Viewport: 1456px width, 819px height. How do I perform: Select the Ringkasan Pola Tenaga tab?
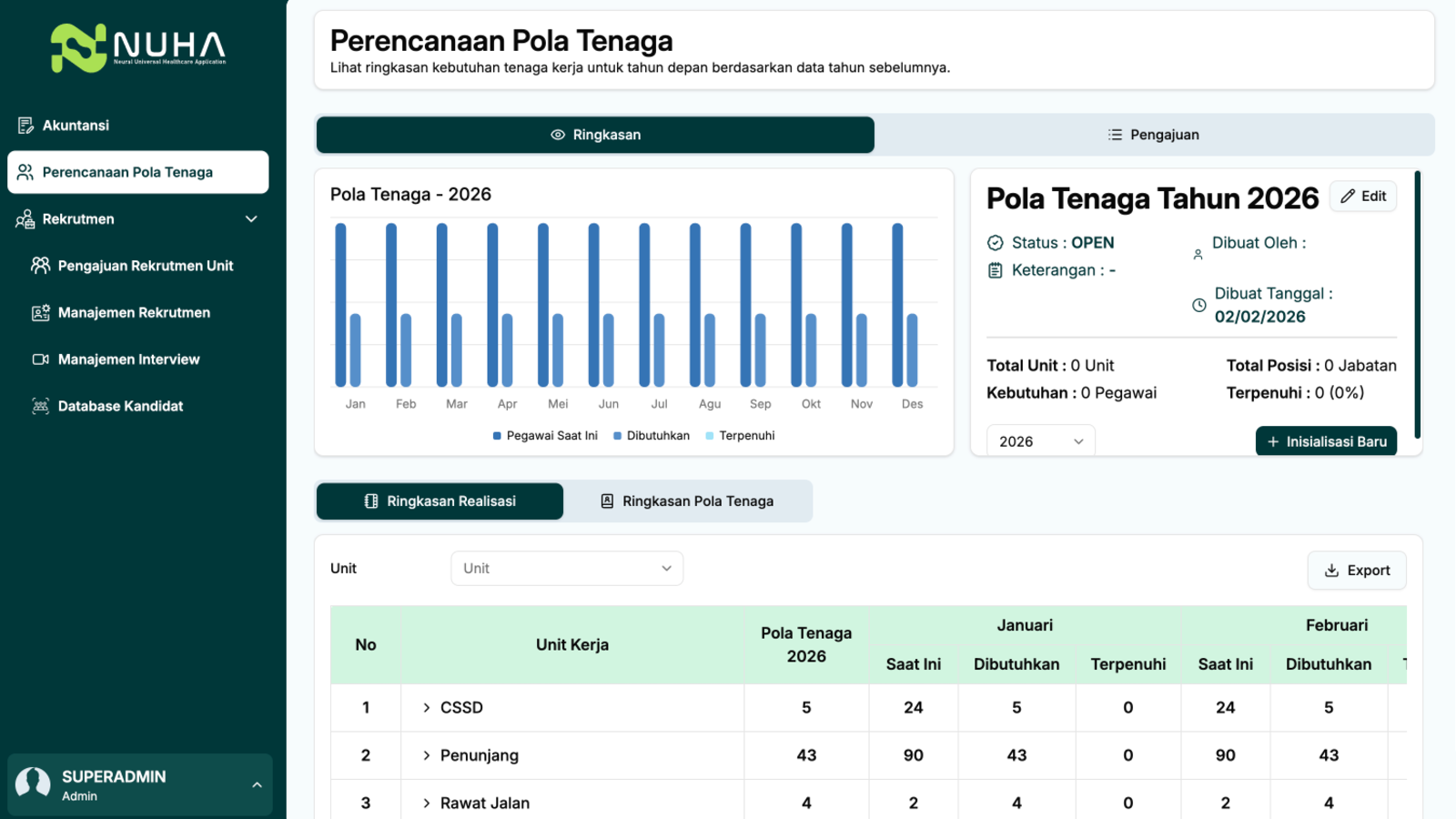point(687,501)
